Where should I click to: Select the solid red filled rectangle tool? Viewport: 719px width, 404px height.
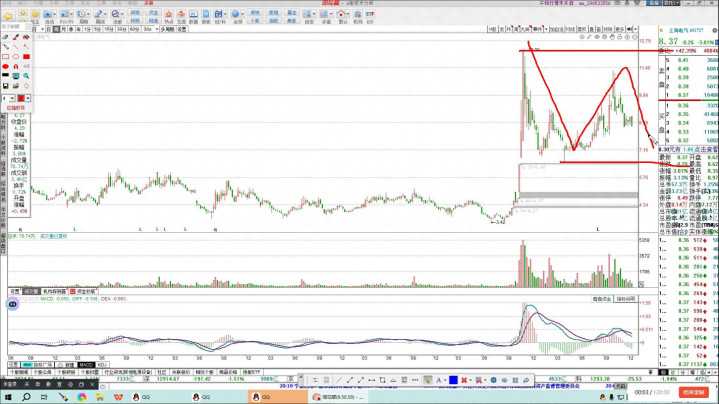pyautogui.click(x=27, y=57)
